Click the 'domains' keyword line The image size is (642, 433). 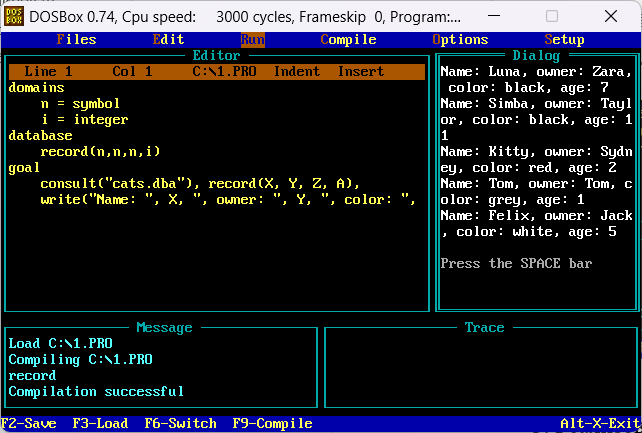(36, 88)
